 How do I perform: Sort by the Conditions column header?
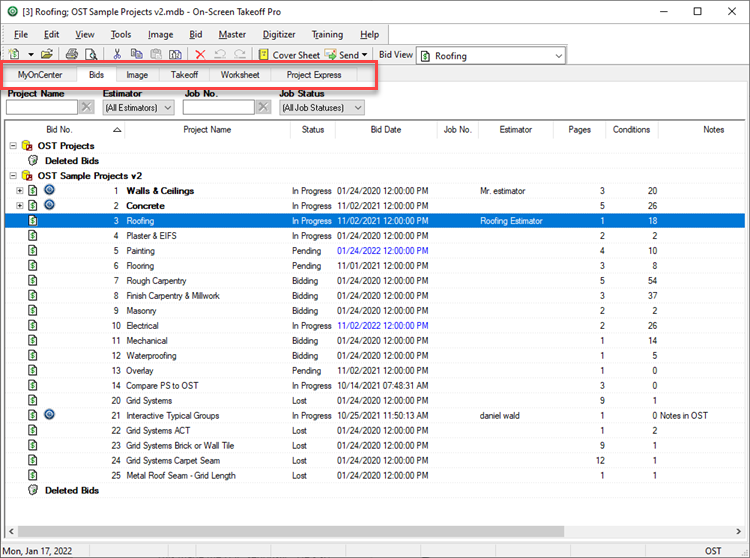pos(631,130)
